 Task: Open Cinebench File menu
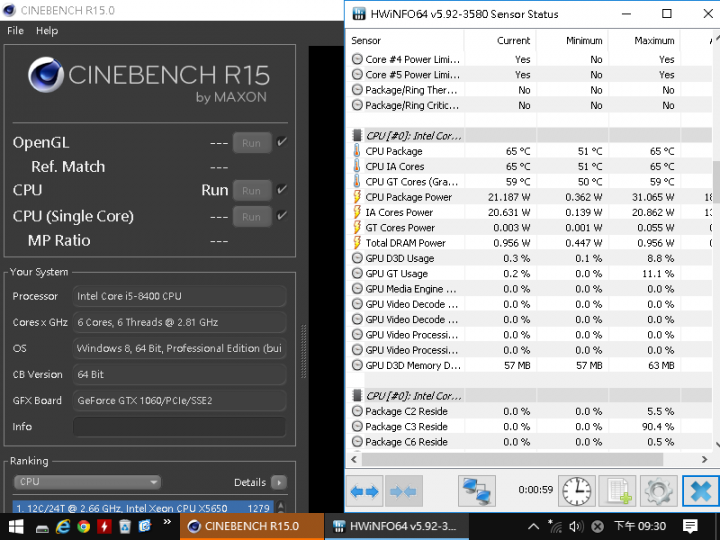(x=15, y=31)
